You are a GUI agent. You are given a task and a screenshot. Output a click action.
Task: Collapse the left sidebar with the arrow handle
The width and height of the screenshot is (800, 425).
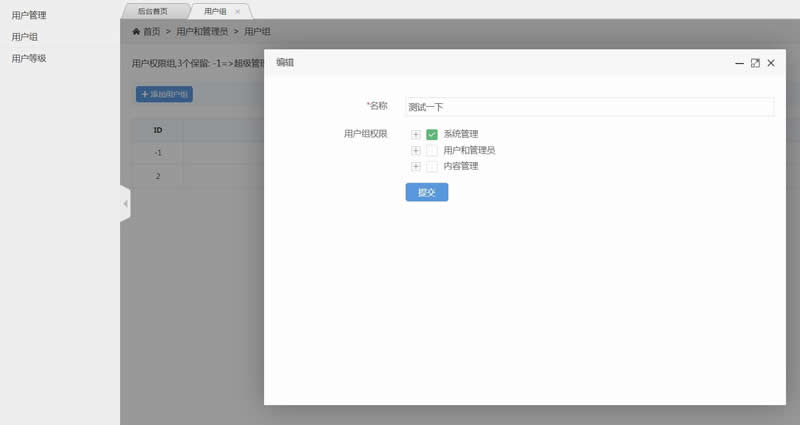[x=125, y=204]
